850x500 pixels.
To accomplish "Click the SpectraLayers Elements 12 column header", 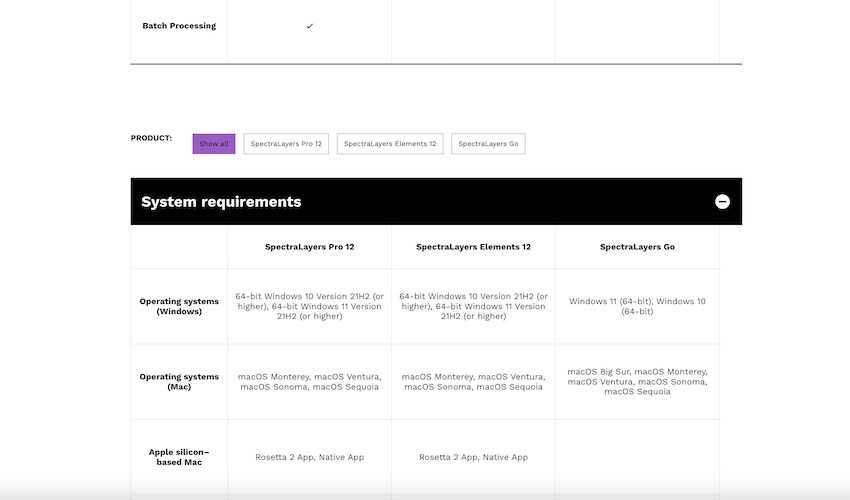I will [x=473, y=246].
